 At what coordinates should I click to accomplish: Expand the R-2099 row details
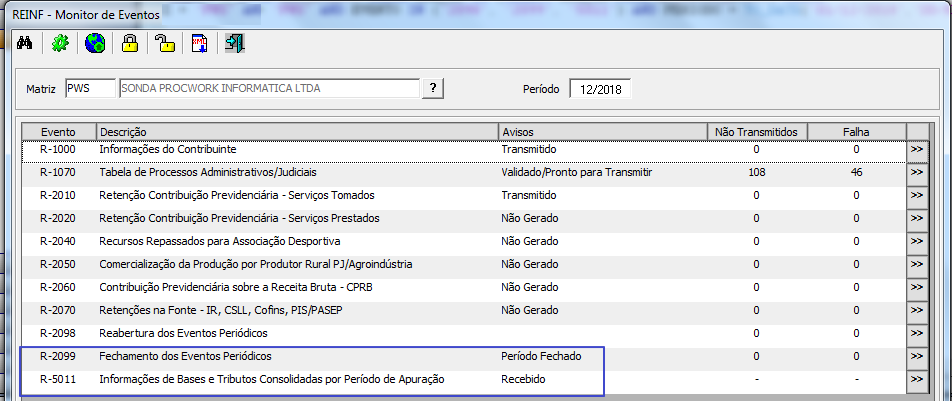coord(916,357)
